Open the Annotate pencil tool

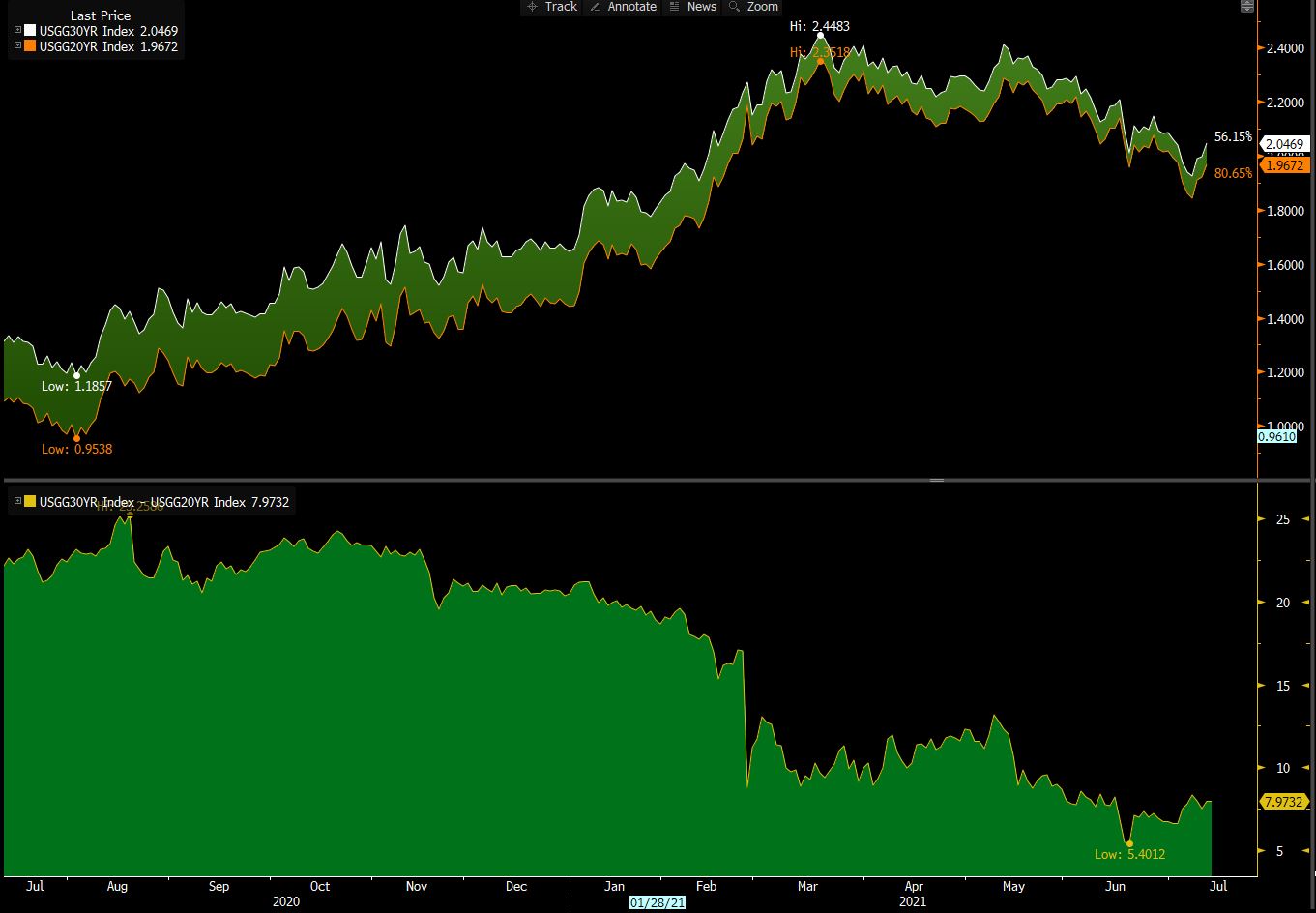(x=623, y=7)
